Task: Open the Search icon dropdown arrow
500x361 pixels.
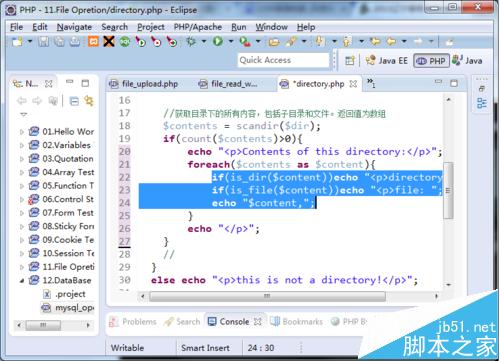Action: pos(304,42)
